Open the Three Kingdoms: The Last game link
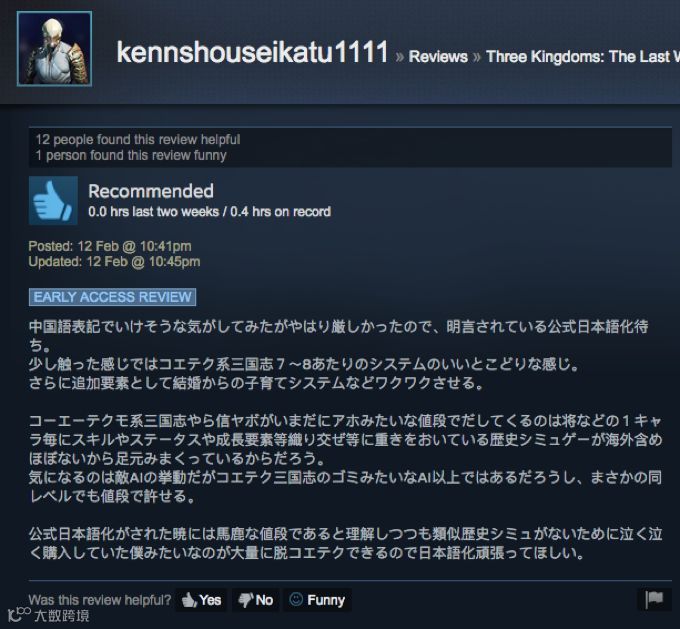Screen dimensions: 680x629 pyautogui.click(x=583, y=57)
